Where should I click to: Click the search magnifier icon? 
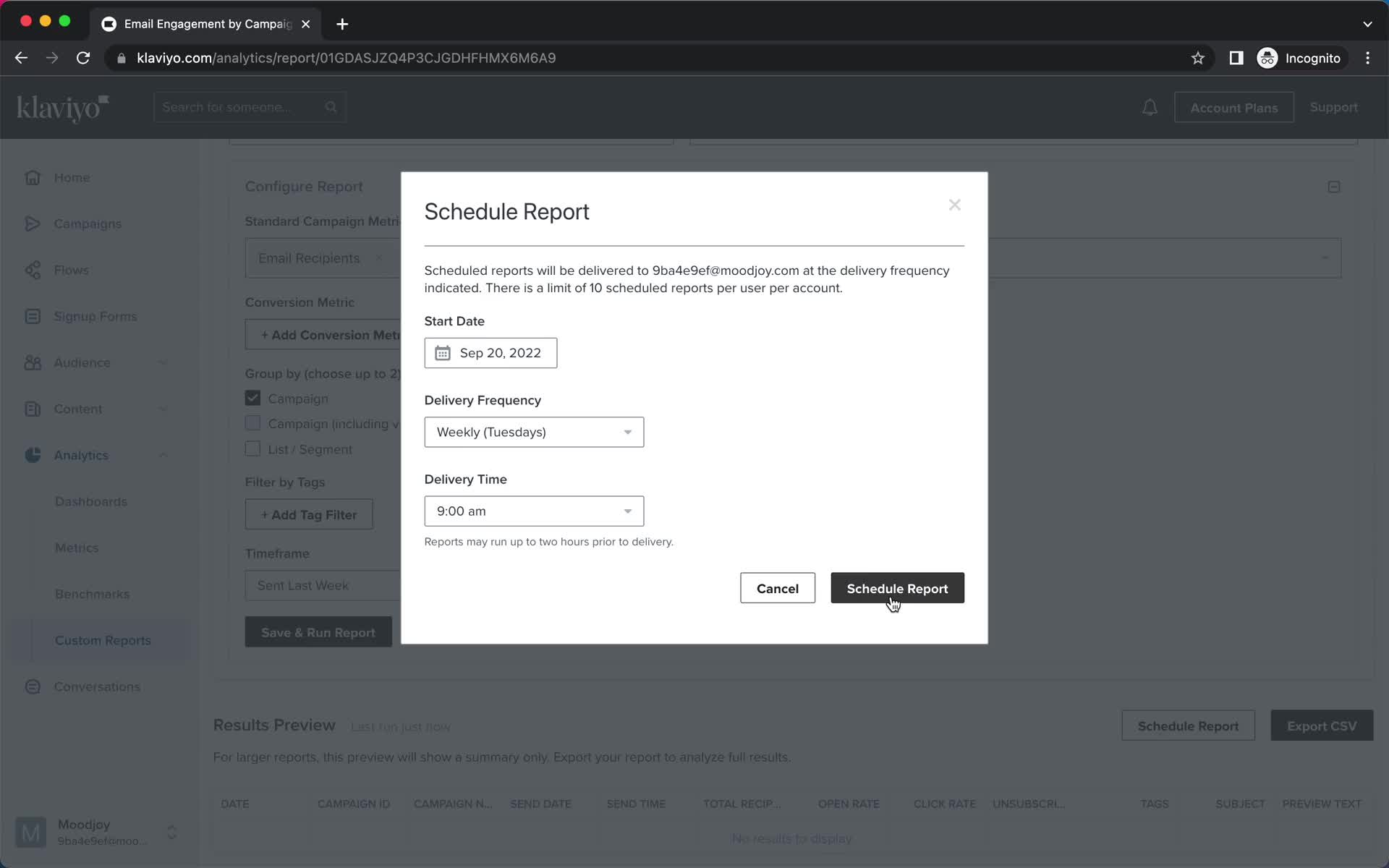coord(331,107)
